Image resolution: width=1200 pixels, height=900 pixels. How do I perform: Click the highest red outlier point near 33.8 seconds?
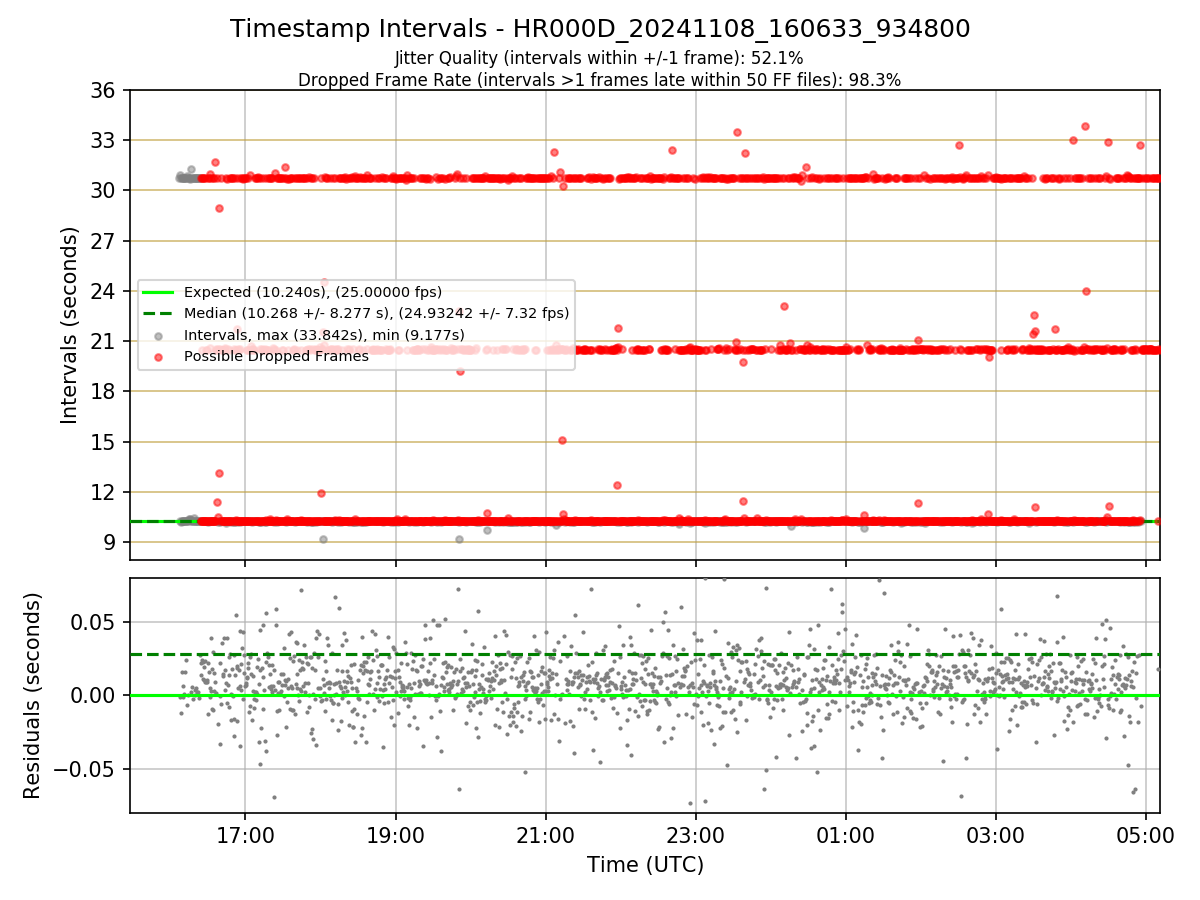click(1085, 126)
